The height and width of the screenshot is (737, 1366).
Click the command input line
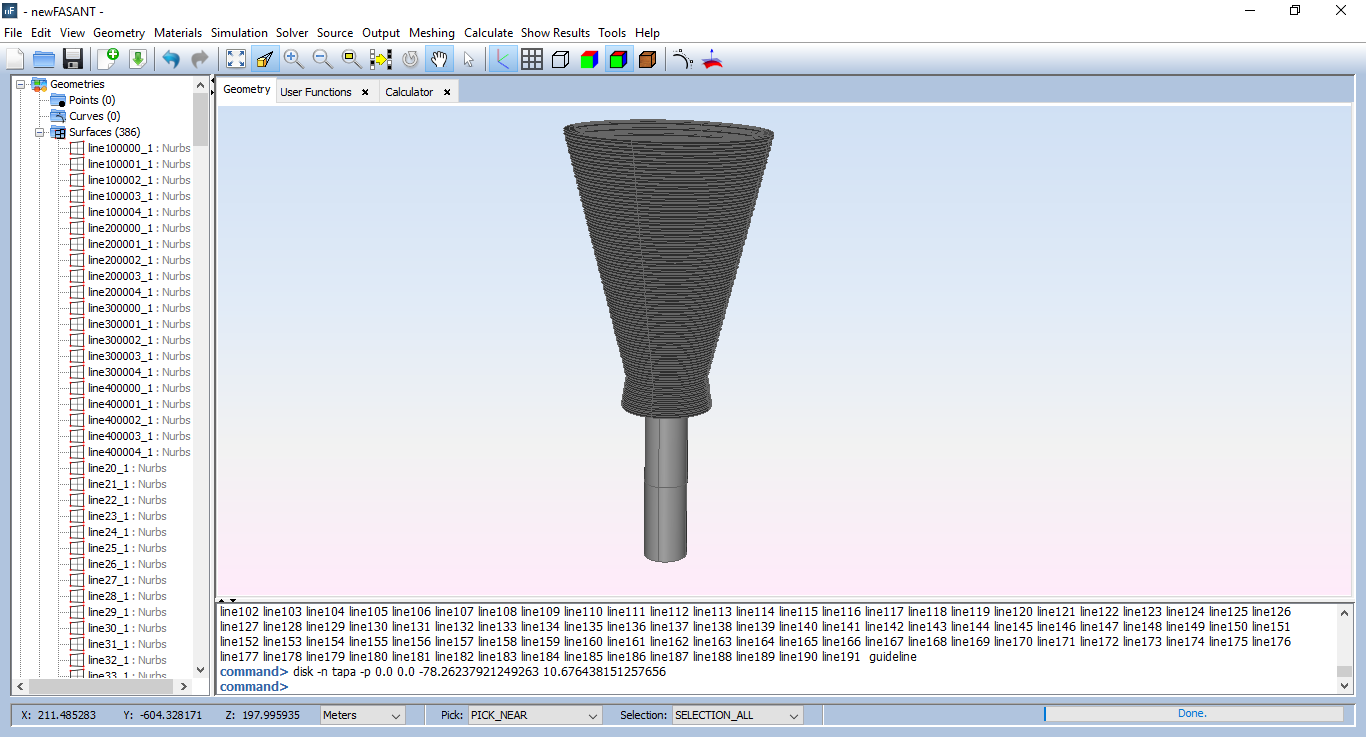(800, 687)
